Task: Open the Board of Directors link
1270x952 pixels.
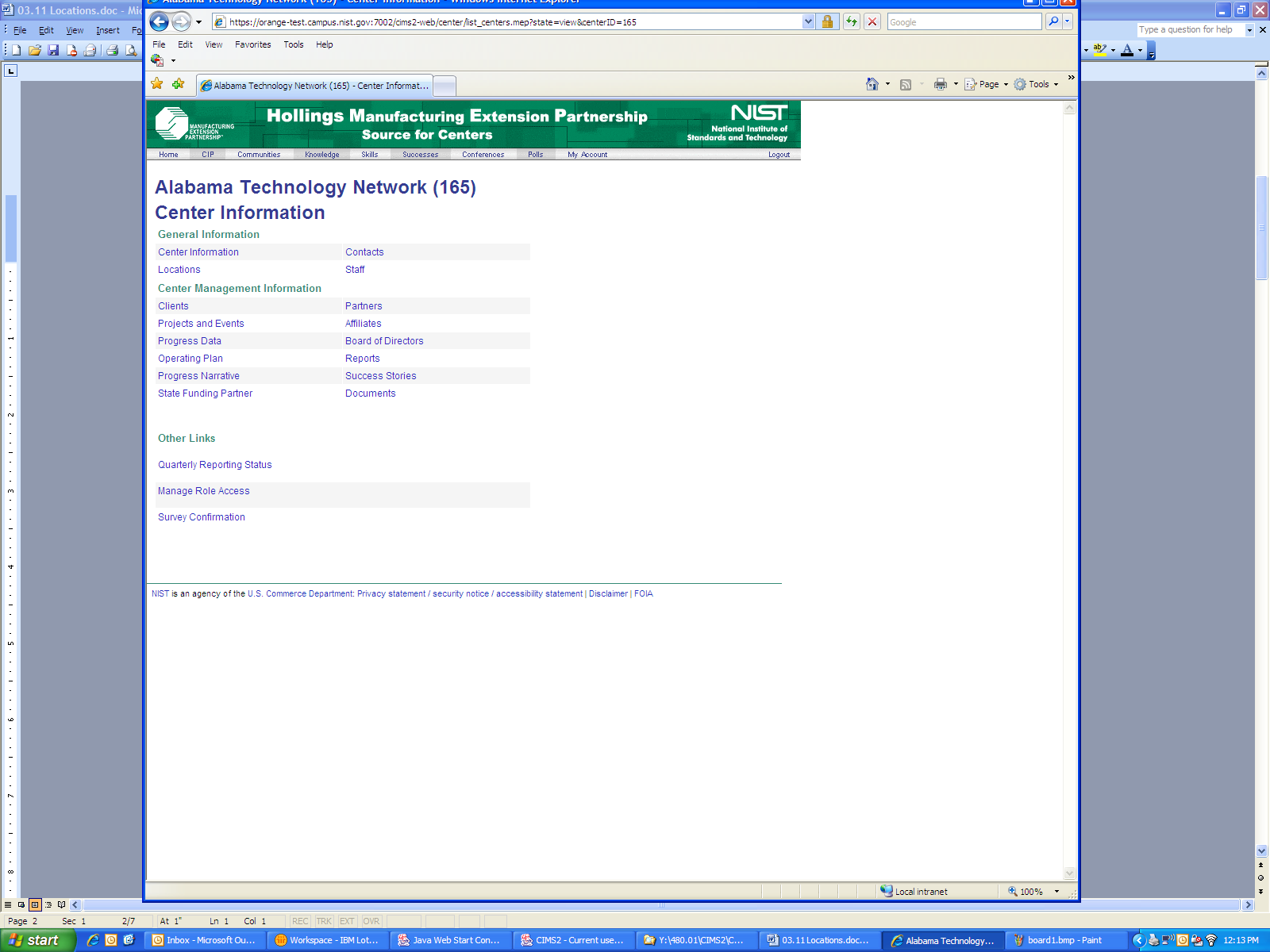Action: click(x=384, y=341)
